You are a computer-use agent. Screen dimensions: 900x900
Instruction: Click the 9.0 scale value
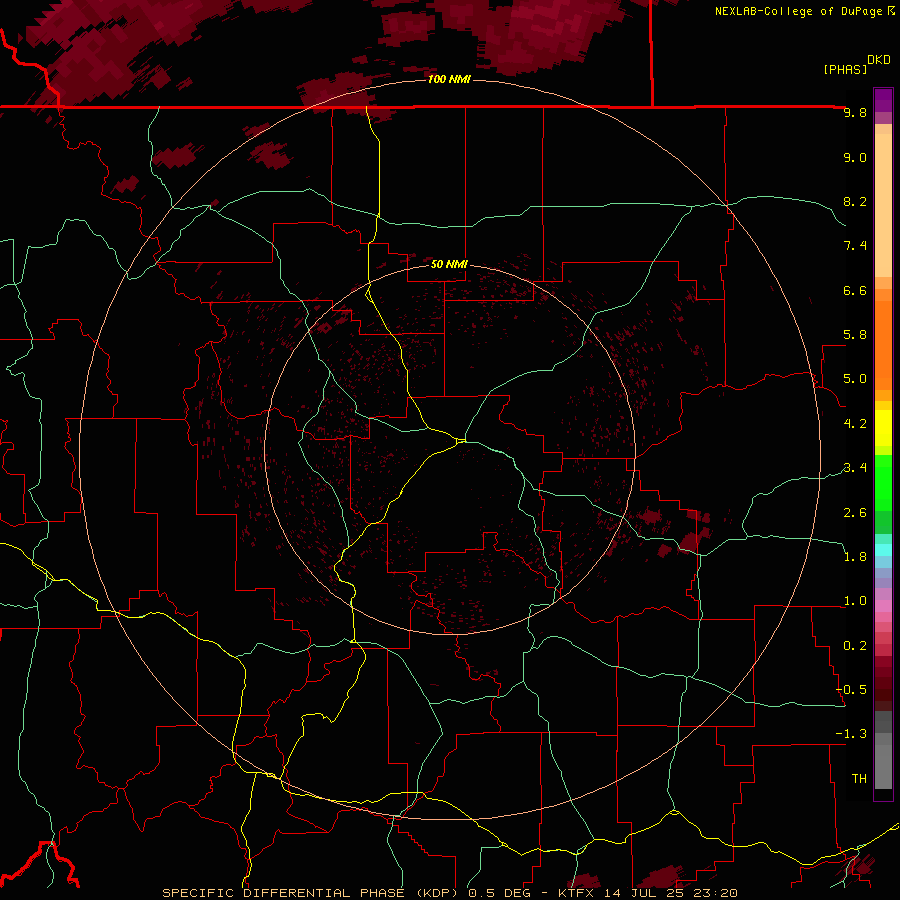click(x=855, y=157)
